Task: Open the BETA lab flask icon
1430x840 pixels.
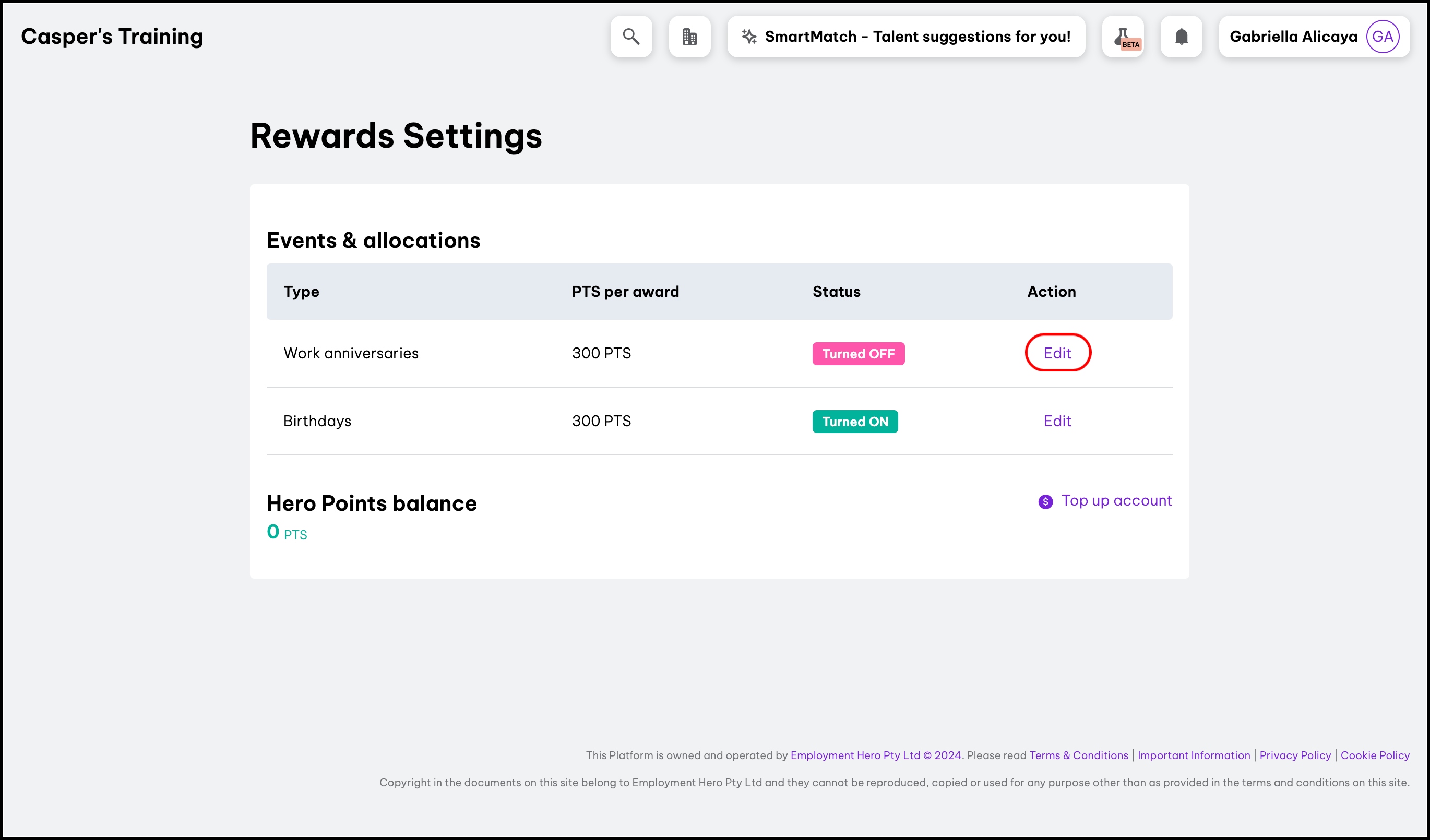Action: 1123,37
